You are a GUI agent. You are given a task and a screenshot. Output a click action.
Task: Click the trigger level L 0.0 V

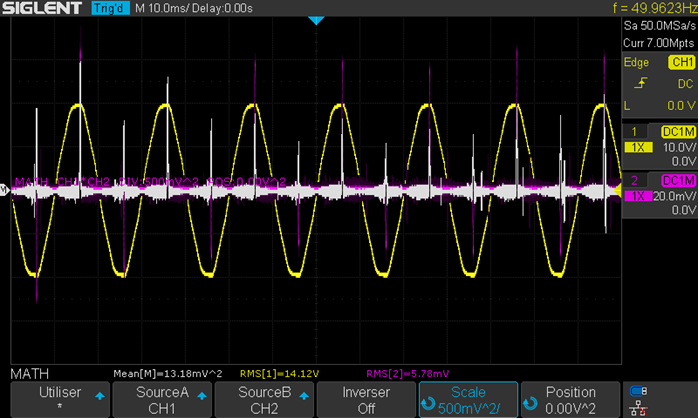pos(660,106)
